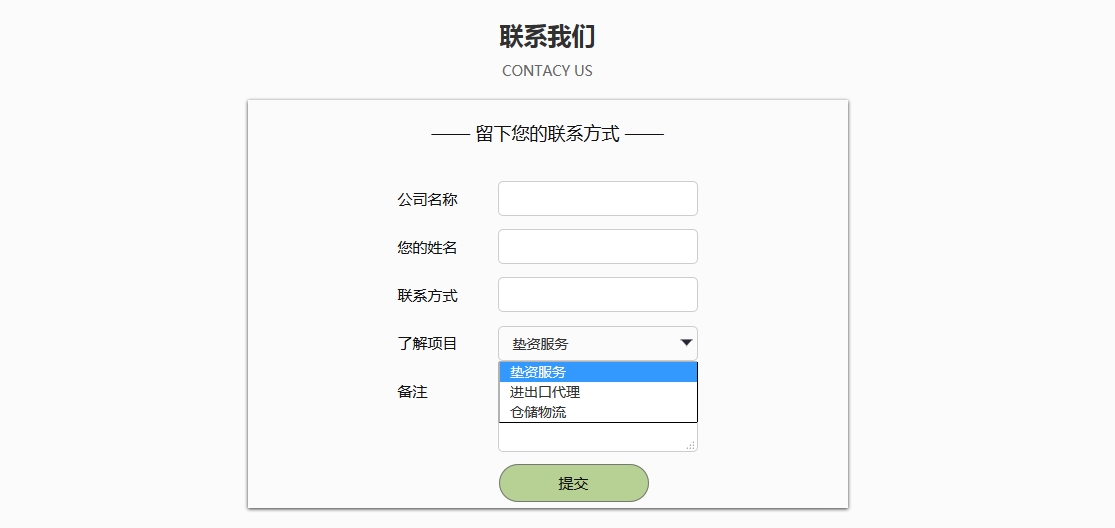The width and height of the screenshot is (1115, 528).
Task: Click the 联系方式 field label
Action: pyautogui.click(x=427, y=296)
